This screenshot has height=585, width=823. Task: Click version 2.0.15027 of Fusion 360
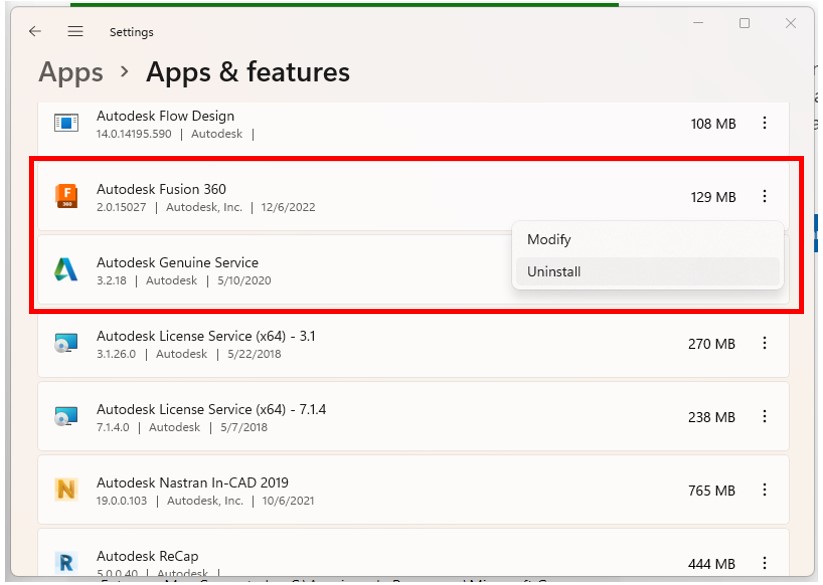[x=121, y=207]
